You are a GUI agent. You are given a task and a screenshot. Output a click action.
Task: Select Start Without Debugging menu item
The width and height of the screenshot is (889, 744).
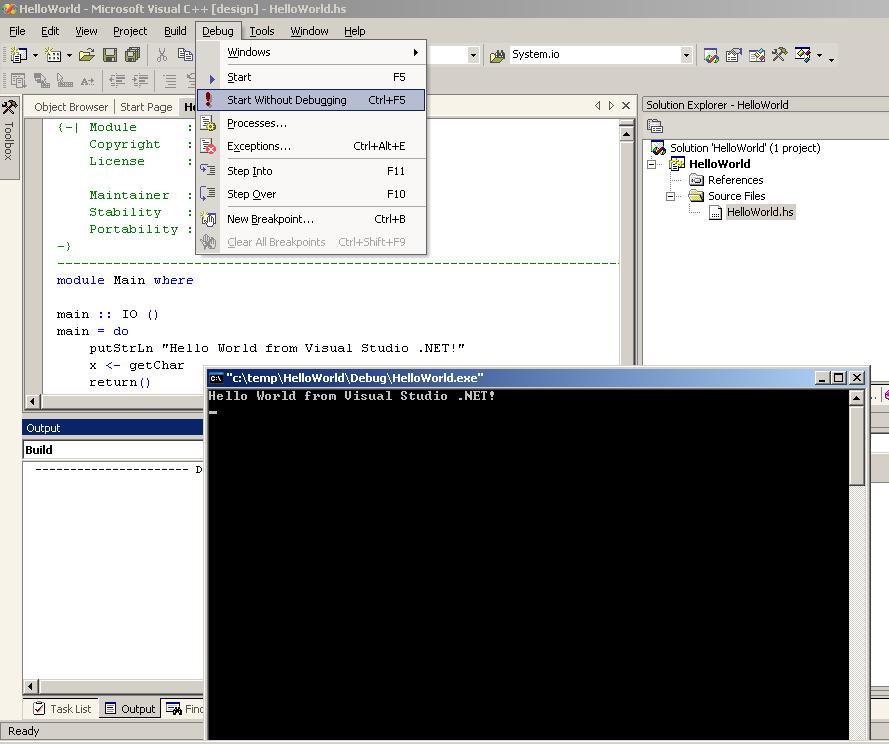point(311,100)
